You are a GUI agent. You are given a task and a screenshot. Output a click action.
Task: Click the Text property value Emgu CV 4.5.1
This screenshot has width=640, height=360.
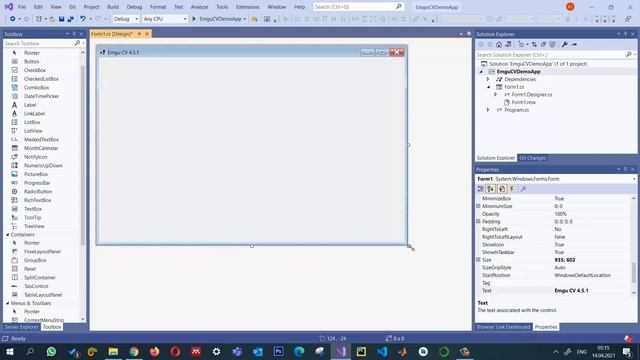pos(571,291)
